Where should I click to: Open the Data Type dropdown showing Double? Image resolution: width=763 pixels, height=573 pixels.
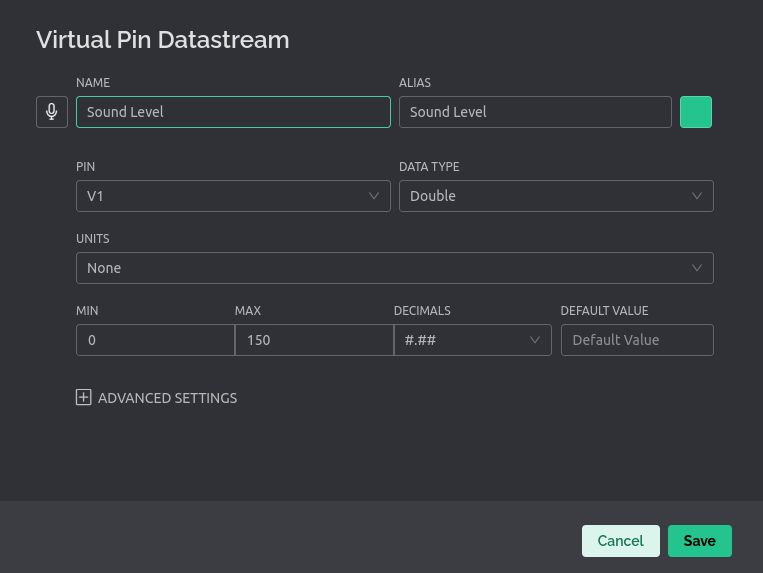click(545, 196)
